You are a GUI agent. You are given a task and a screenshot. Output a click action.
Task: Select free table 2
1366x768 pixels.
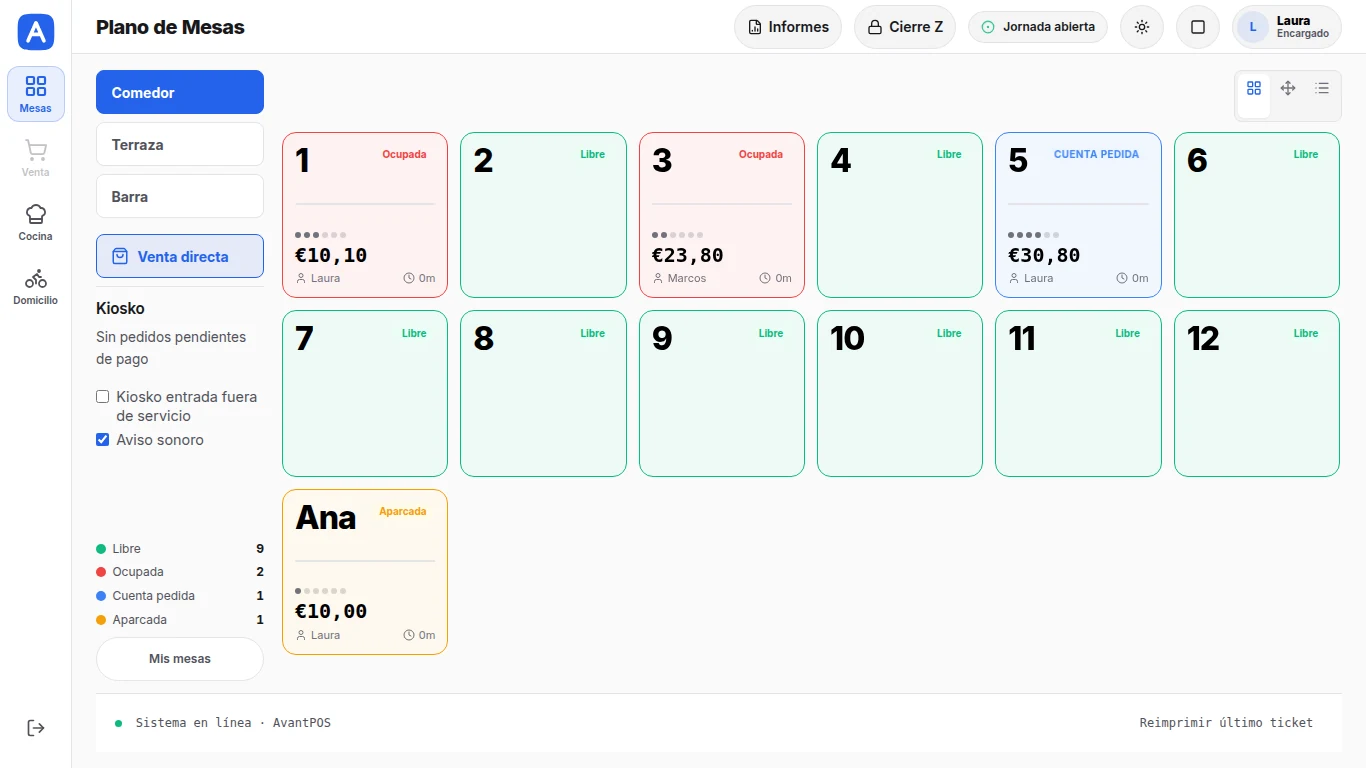point(543,215)
